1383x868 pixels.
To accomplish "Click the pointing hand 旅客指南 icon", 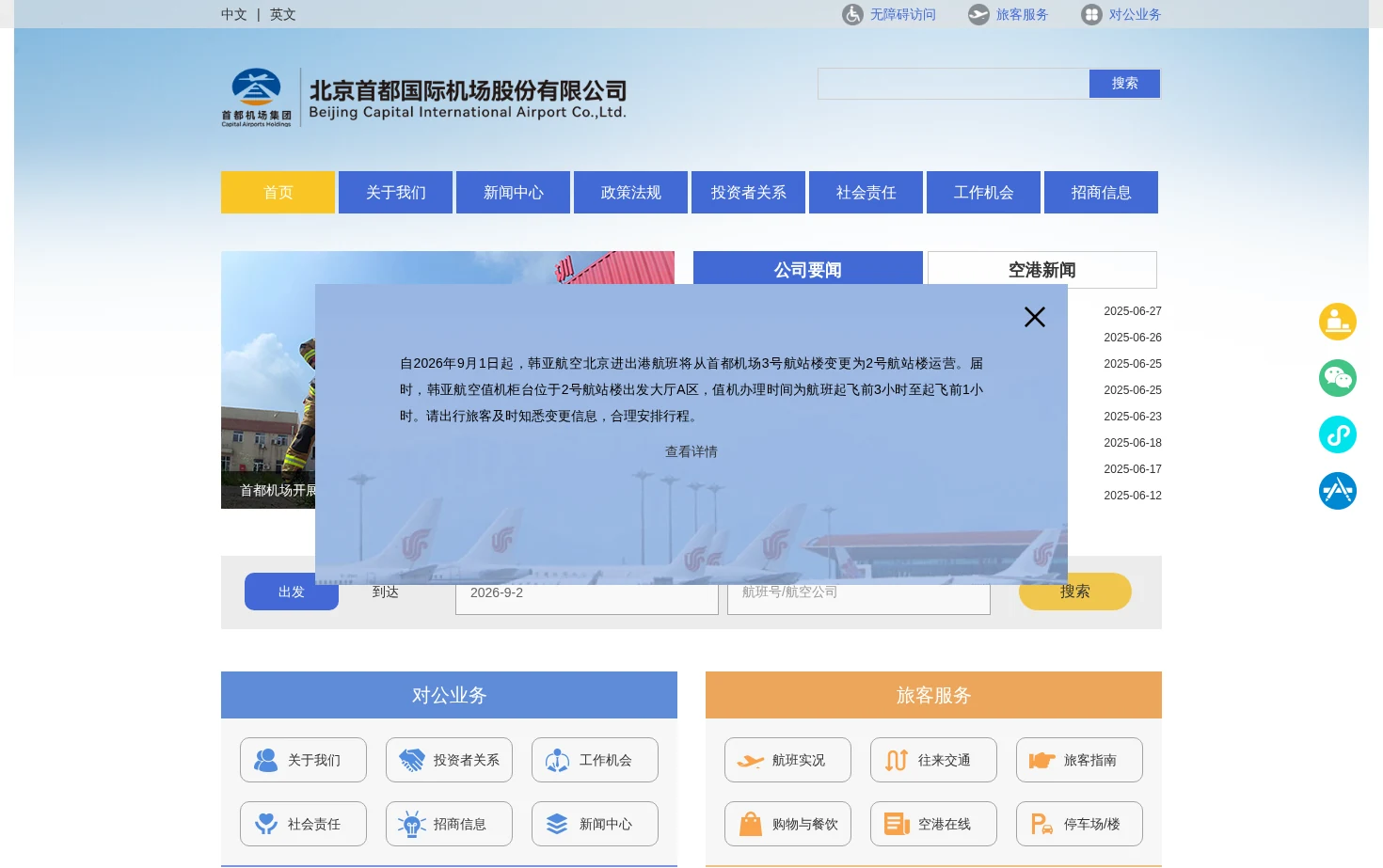I will coord(1042,760).
